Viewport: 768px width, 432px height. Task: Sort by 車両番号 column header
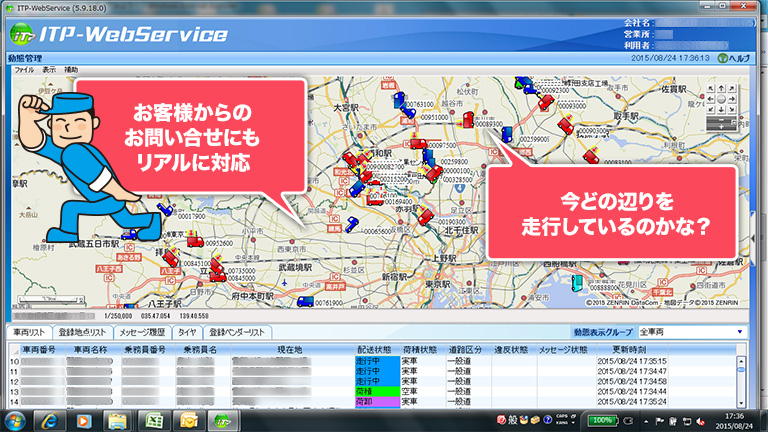pos(39,350)
